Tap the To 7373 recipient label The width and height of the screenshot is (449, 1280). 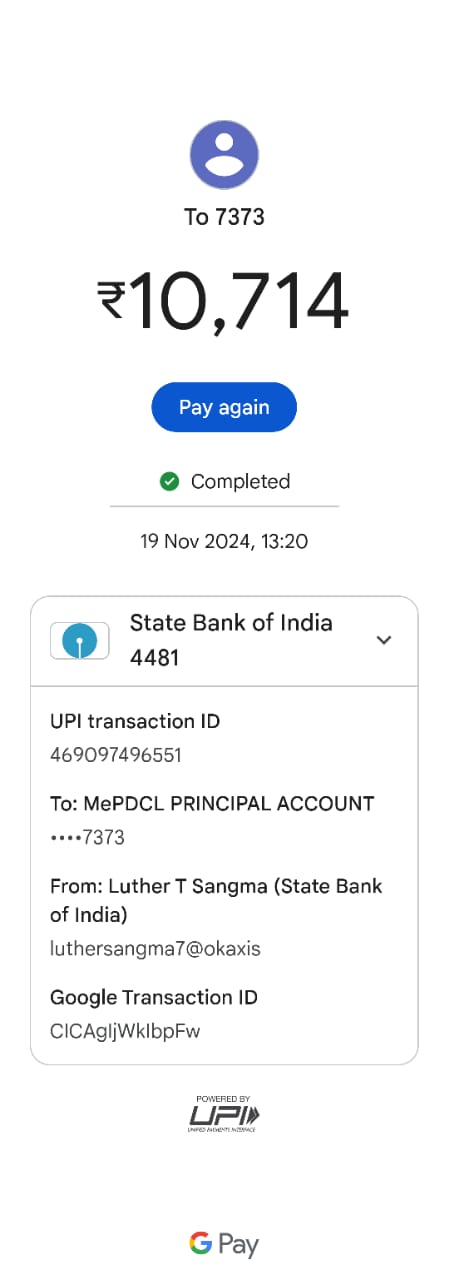click(224, 217)
